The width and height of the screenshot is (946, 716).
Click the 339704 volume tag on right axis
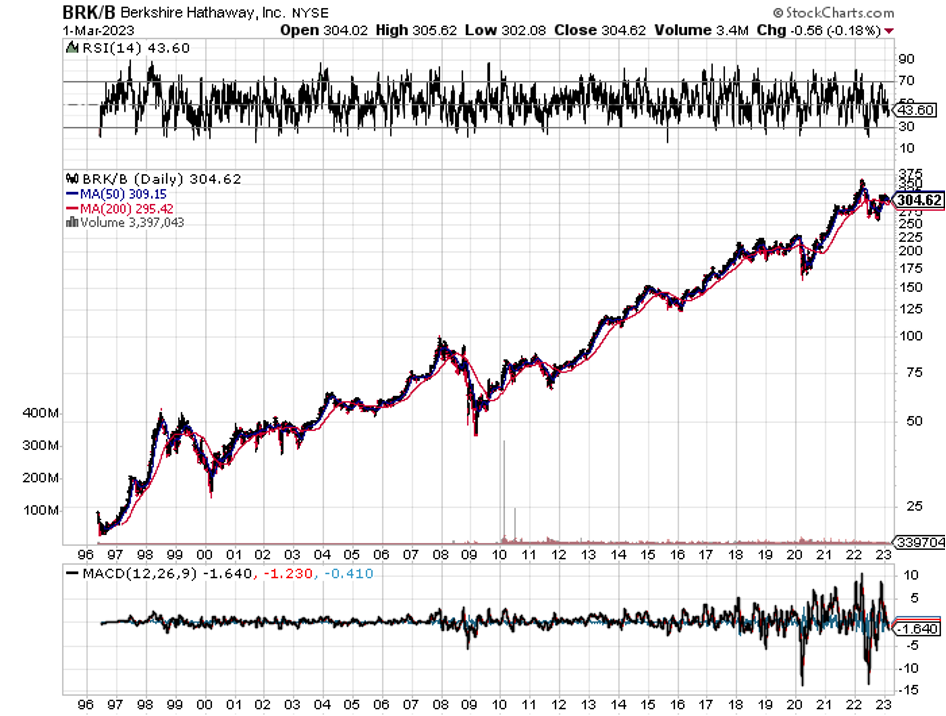920,540
